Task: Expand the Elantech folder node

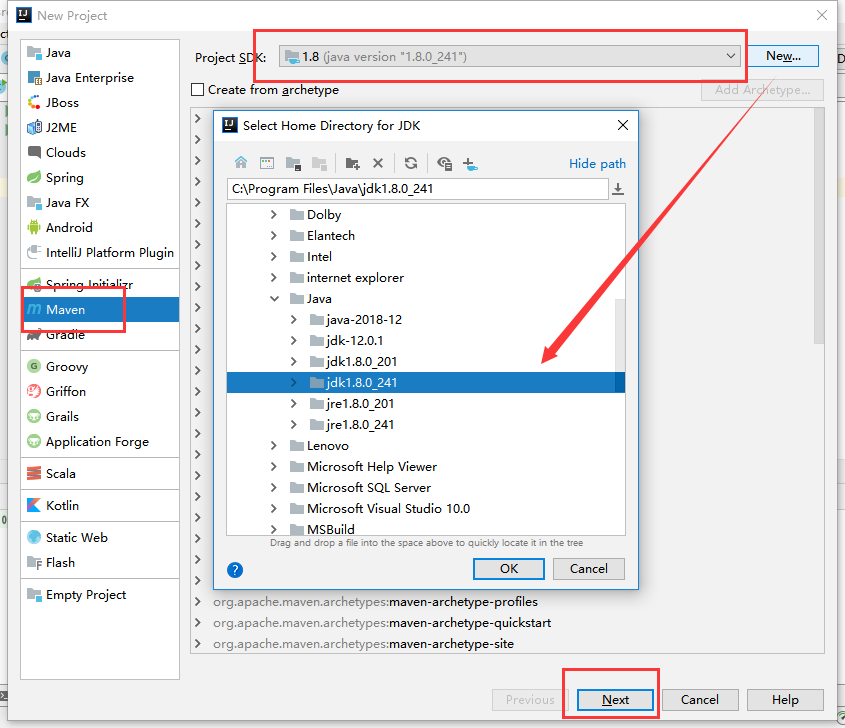Action: point(274,235)
